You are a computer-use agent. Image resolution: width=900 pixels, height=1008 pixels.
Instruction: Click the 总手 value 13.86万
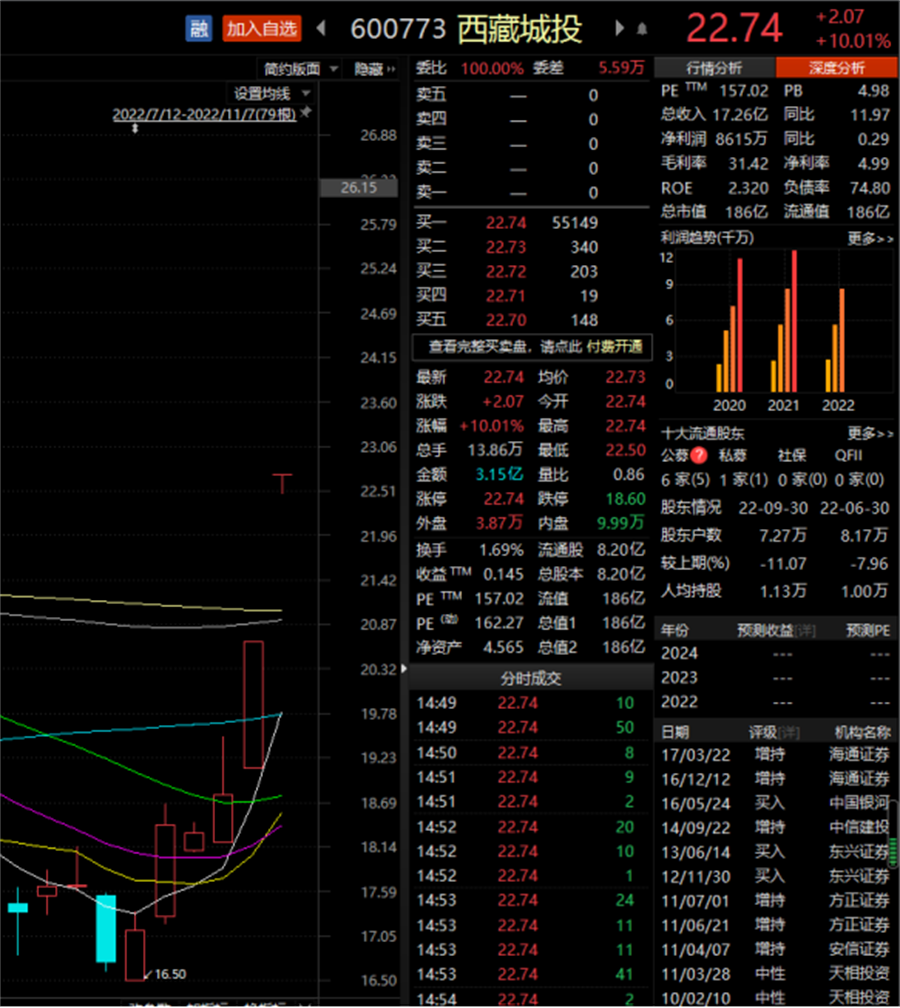[495, 450]
